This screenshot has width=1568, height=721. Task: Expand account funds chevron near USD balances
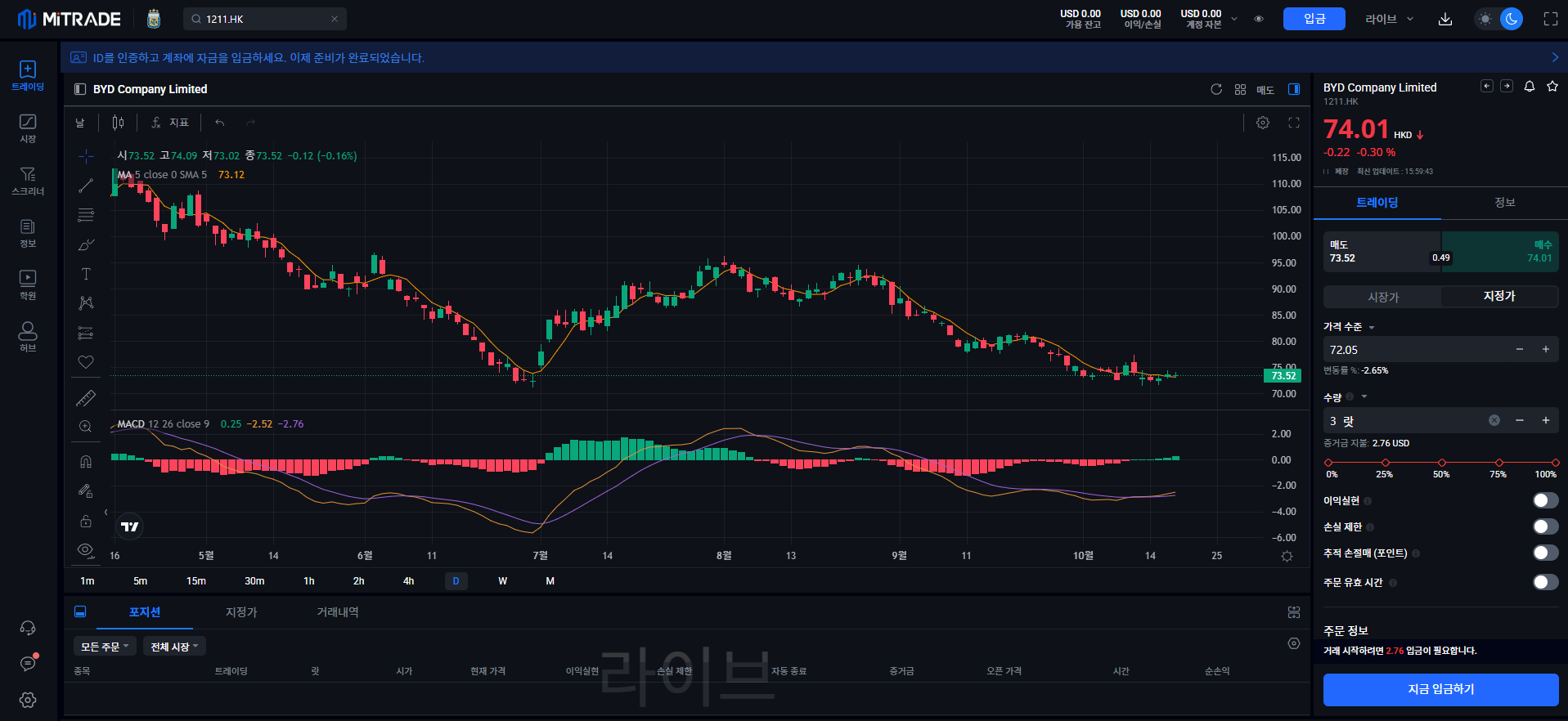(x=1234, y=19)
